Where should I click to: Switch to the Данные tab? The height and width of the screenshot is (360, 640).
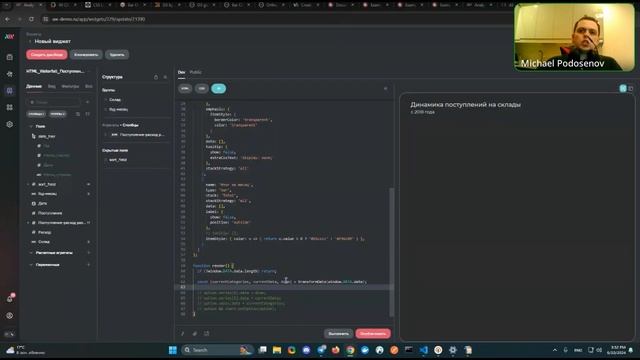click(x=34, y=86)
